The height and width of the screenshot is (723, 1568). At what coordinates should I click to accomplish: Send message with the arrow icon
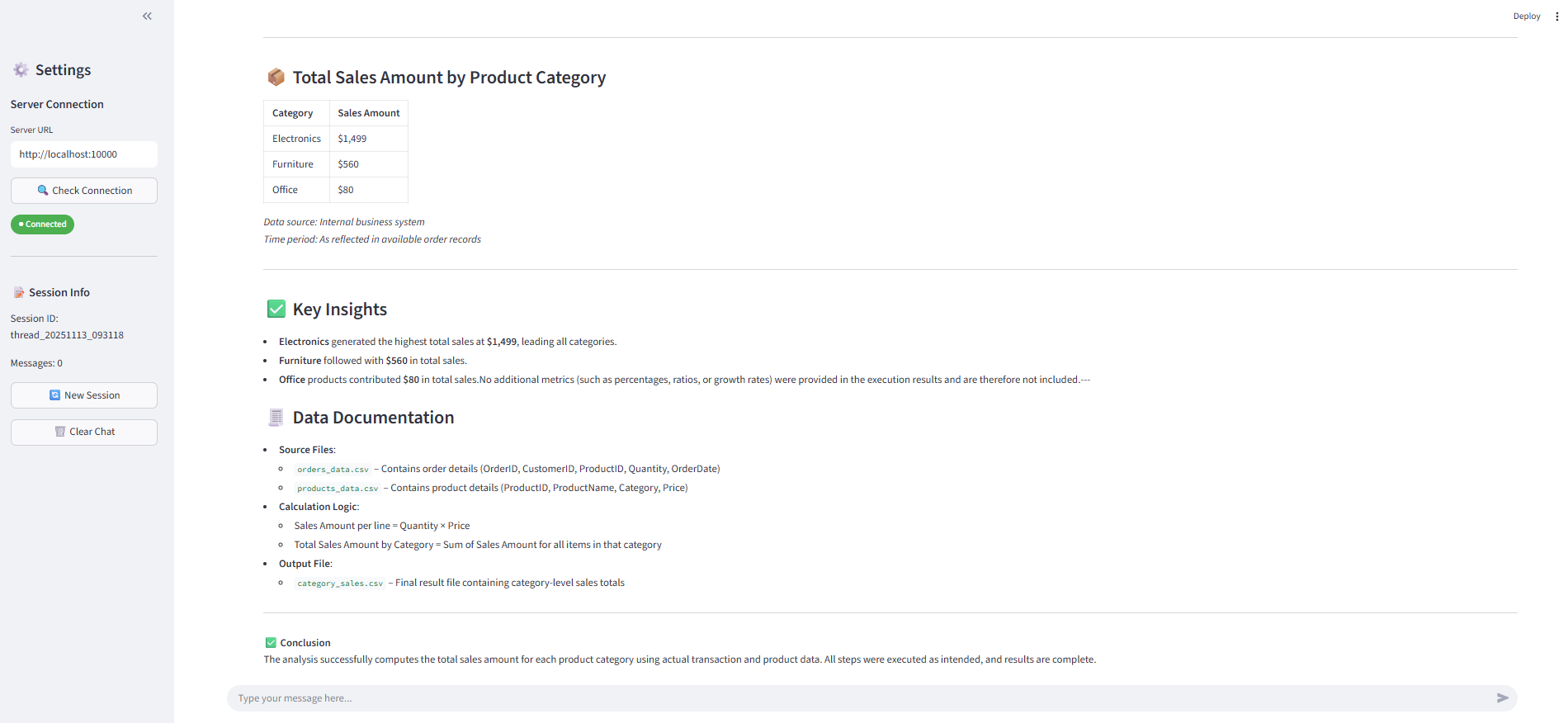[x=1502, y=698]
